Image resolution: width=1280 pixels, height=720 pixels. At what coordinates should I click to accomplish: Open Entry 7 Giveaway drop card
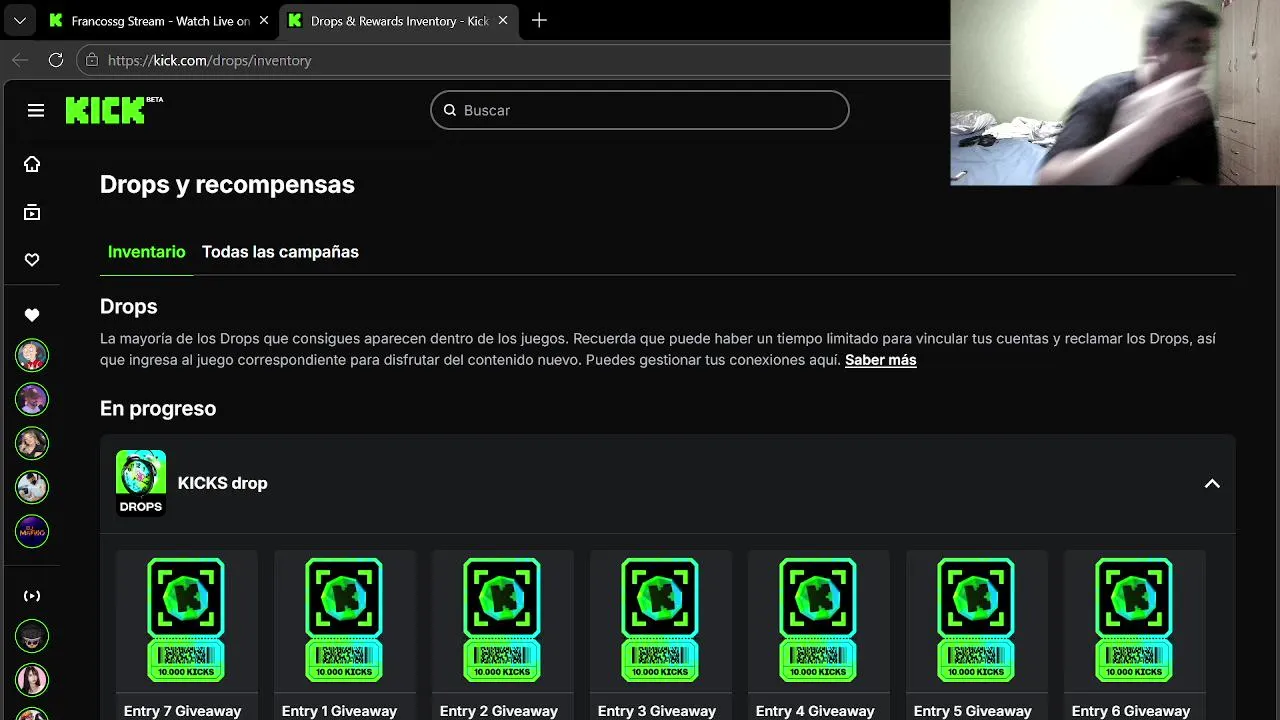coord(186,635)
